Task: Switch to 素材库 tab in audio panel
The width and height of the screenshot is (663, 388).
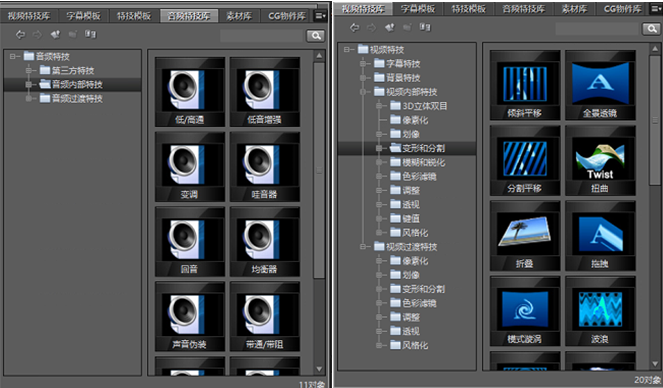Action: tap(239, 16)
